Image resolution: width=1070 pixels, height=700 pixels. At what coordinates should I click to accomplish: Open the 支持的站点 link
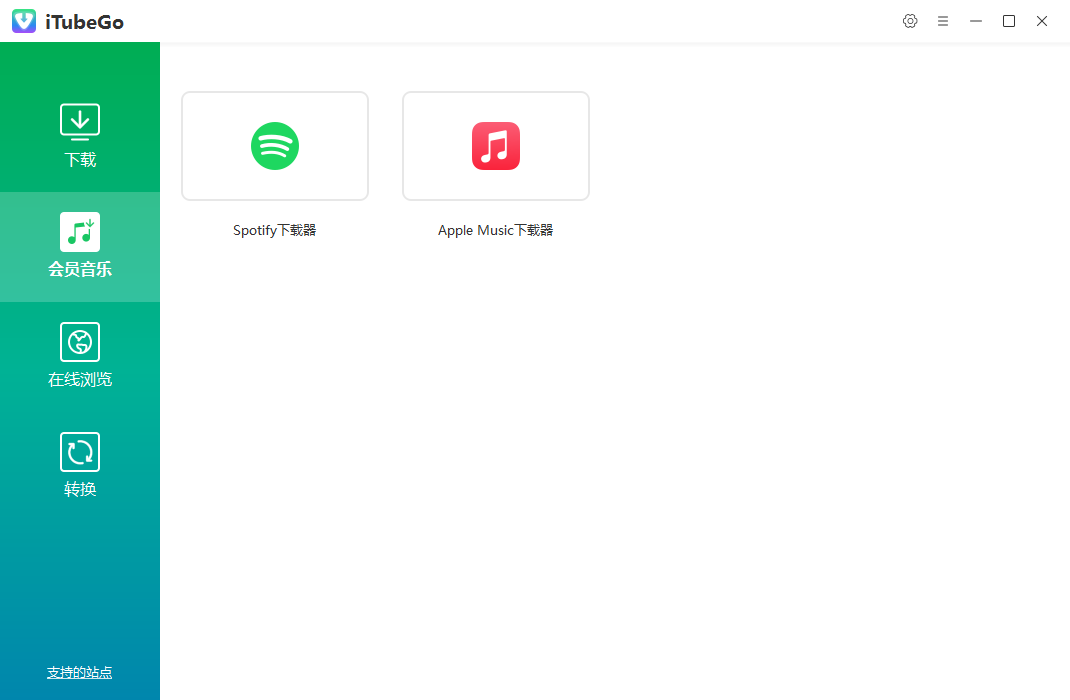[80, 673]
